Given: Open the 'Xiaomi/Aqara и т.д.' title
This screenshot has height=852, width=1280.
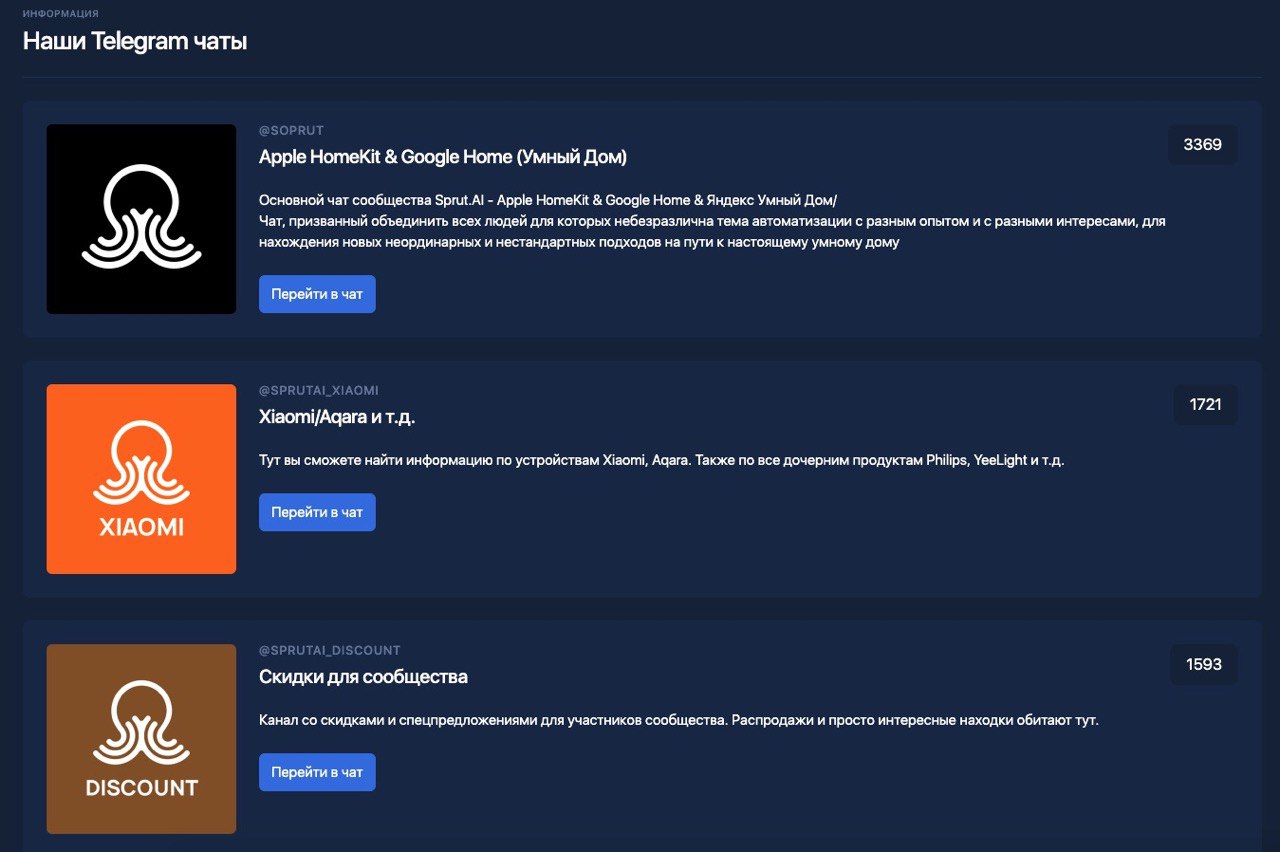Looking at the screenshot, I should click(x=337, y=417).
